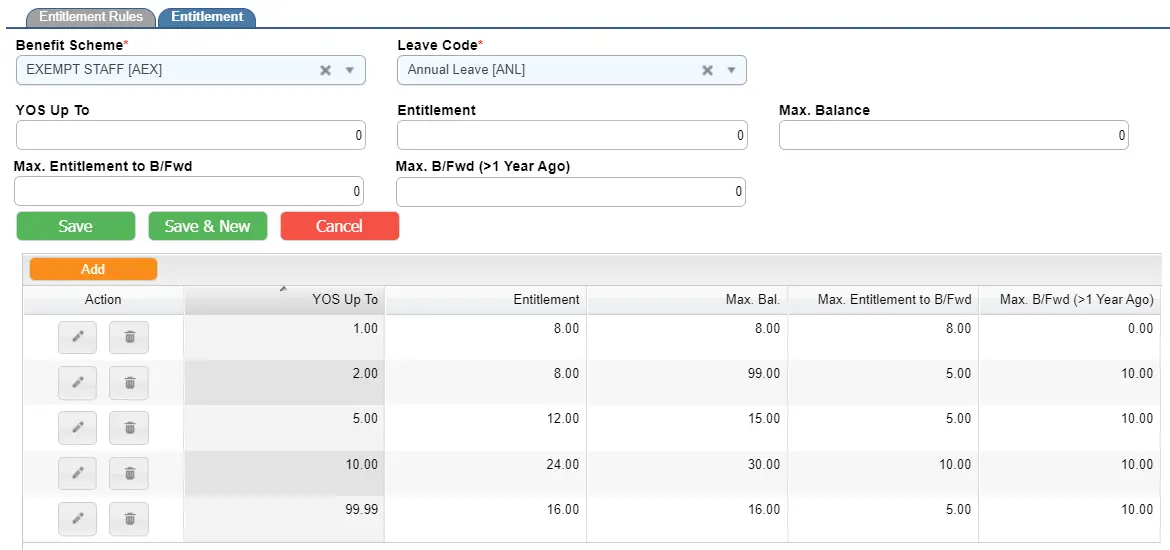Screen dimensions: 1170x550
Task: Sort by the Max. Bal. column header
Action: 687,300
